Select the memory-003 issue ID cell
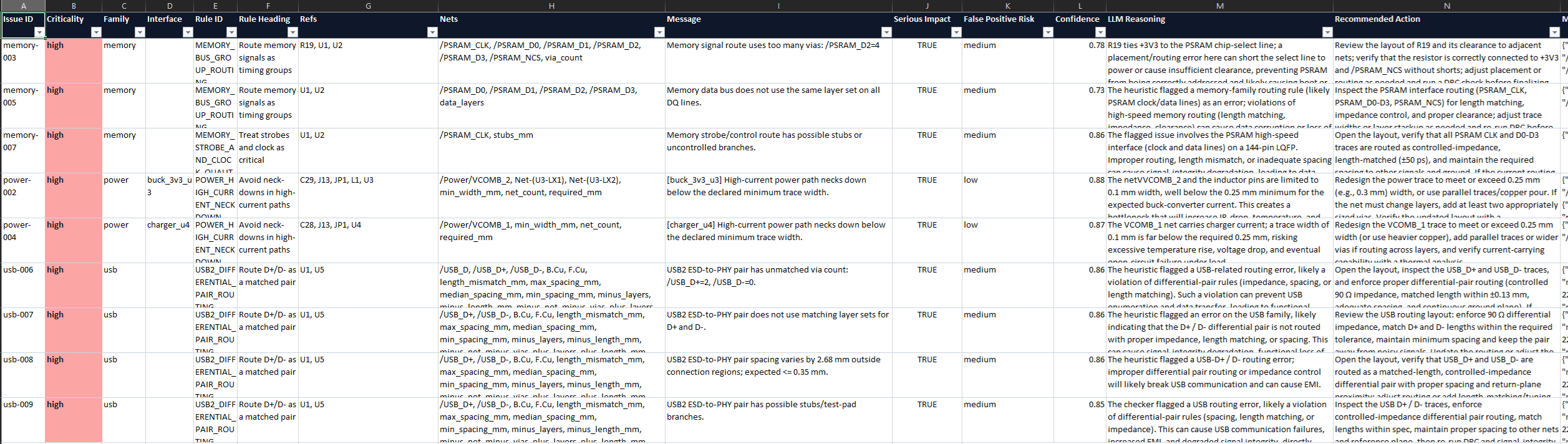The image size is (1568, 444). [23, 61]
